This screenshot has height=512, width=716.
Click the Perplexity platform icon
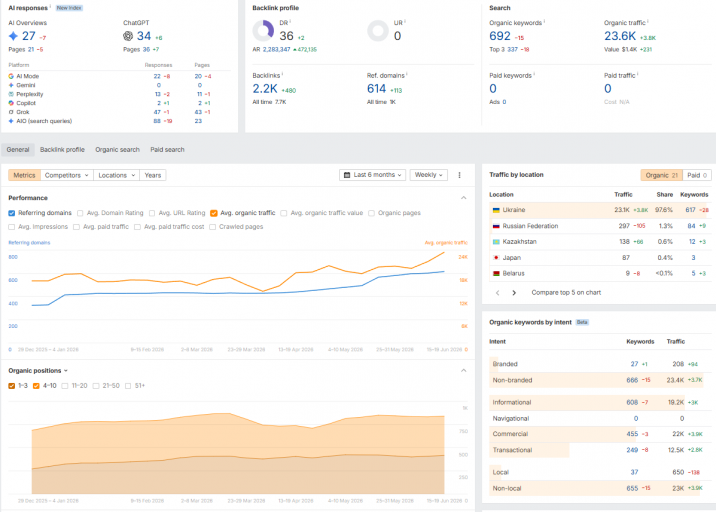(x=11, y=94)
